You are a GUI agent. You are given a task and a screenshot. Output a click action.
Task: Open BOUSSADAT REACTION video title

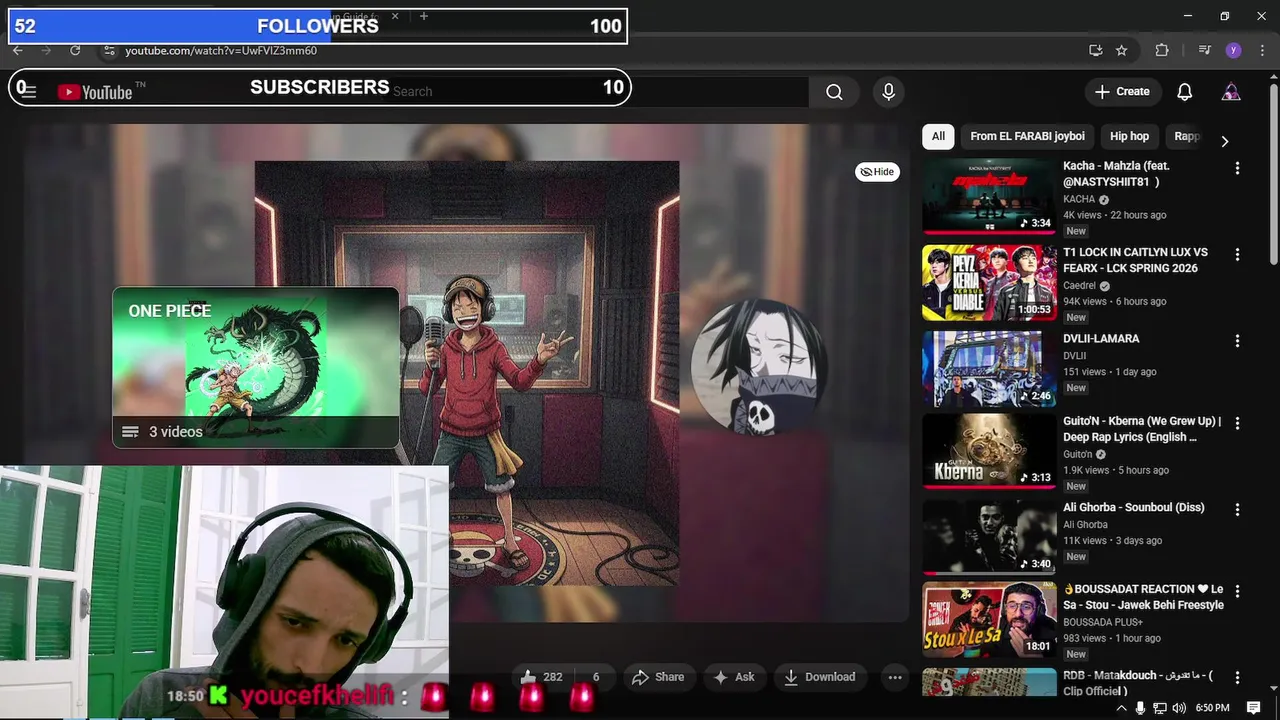tap(1143, 597)
